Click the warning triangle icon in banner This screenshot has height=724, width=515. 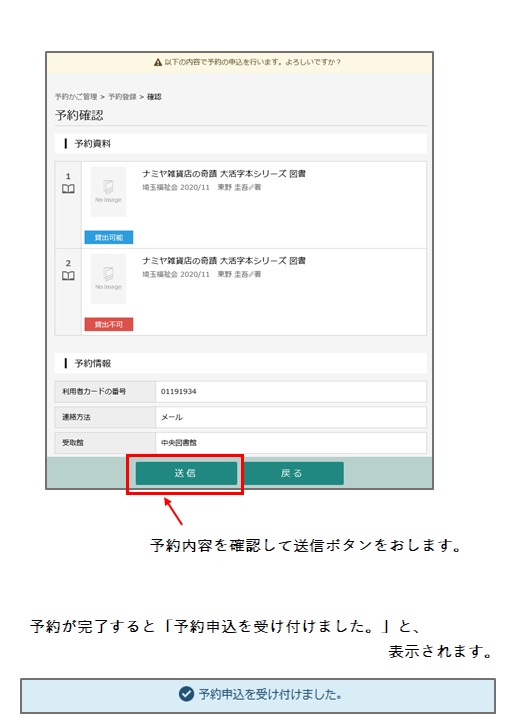158,62
